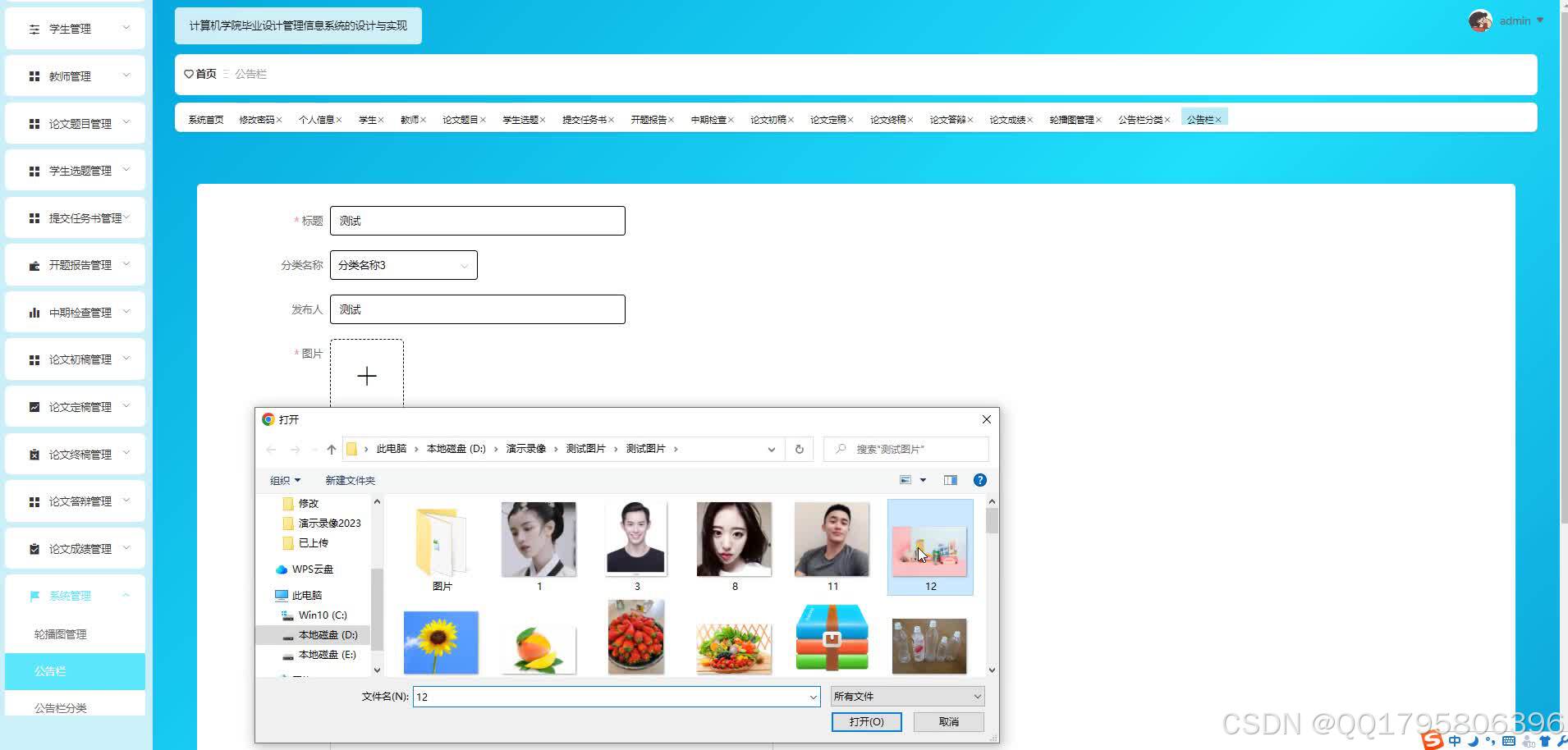Close the active 公告栏 tab

tap(1218, 120)
